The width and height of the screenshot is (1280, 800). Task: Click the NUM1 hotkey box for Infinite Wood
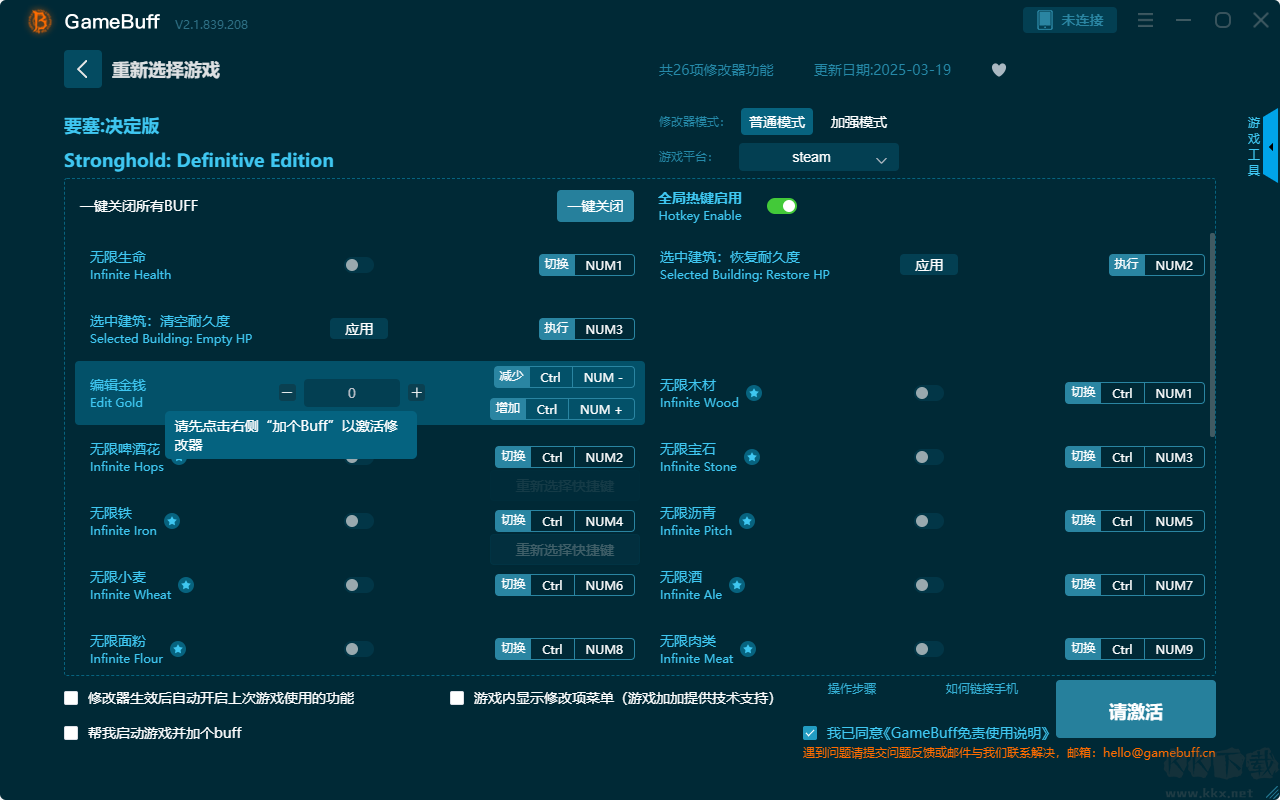click(x=1174, y=393)
